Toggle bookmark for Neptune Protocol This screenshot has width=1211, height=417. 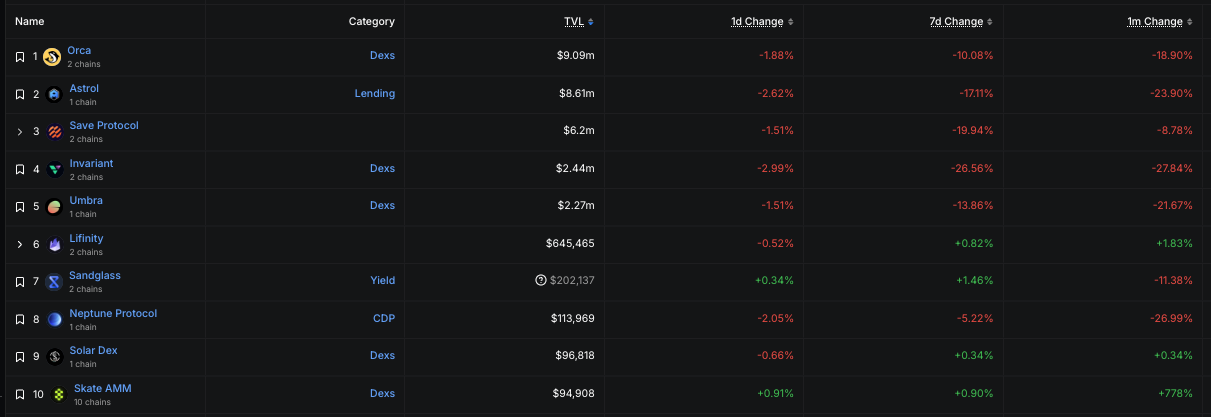pyautogui.click(x=20, y=319)
